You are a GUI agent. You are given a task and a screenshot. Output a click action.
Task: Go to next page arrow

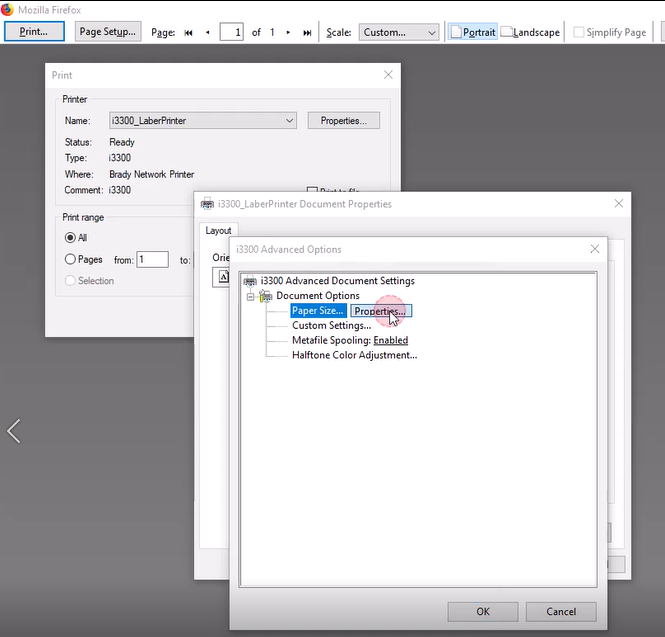(x=288, y=33)
